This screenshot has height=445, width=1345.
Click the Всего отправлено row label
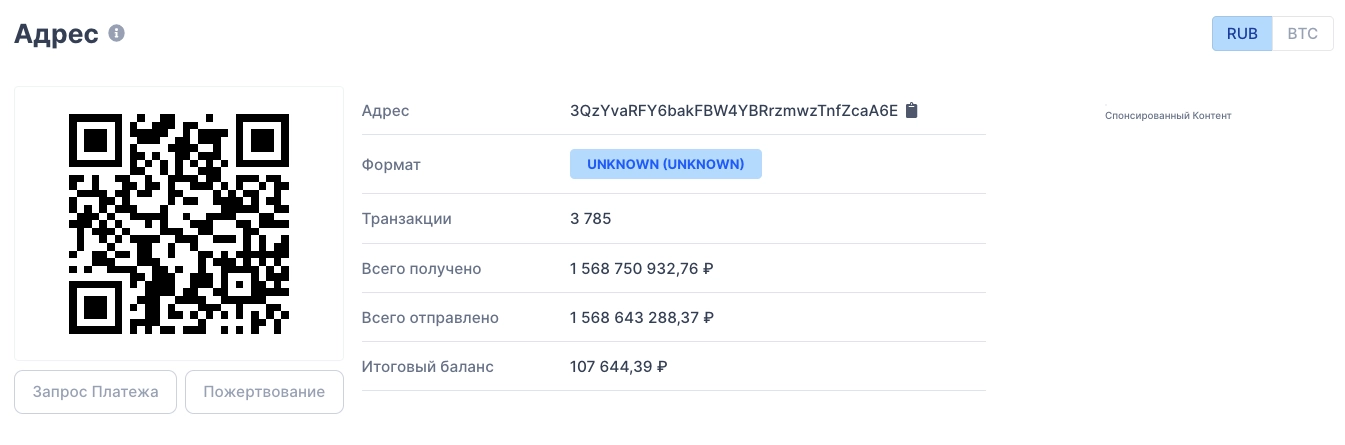click(x=430, y=317)
